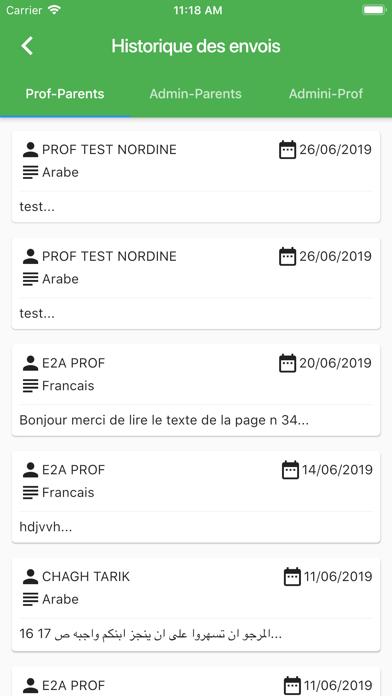This screenshot has height=696, width=392.
Task: Open the 'hdjvvh...' message card
Action: coord(196,497)
